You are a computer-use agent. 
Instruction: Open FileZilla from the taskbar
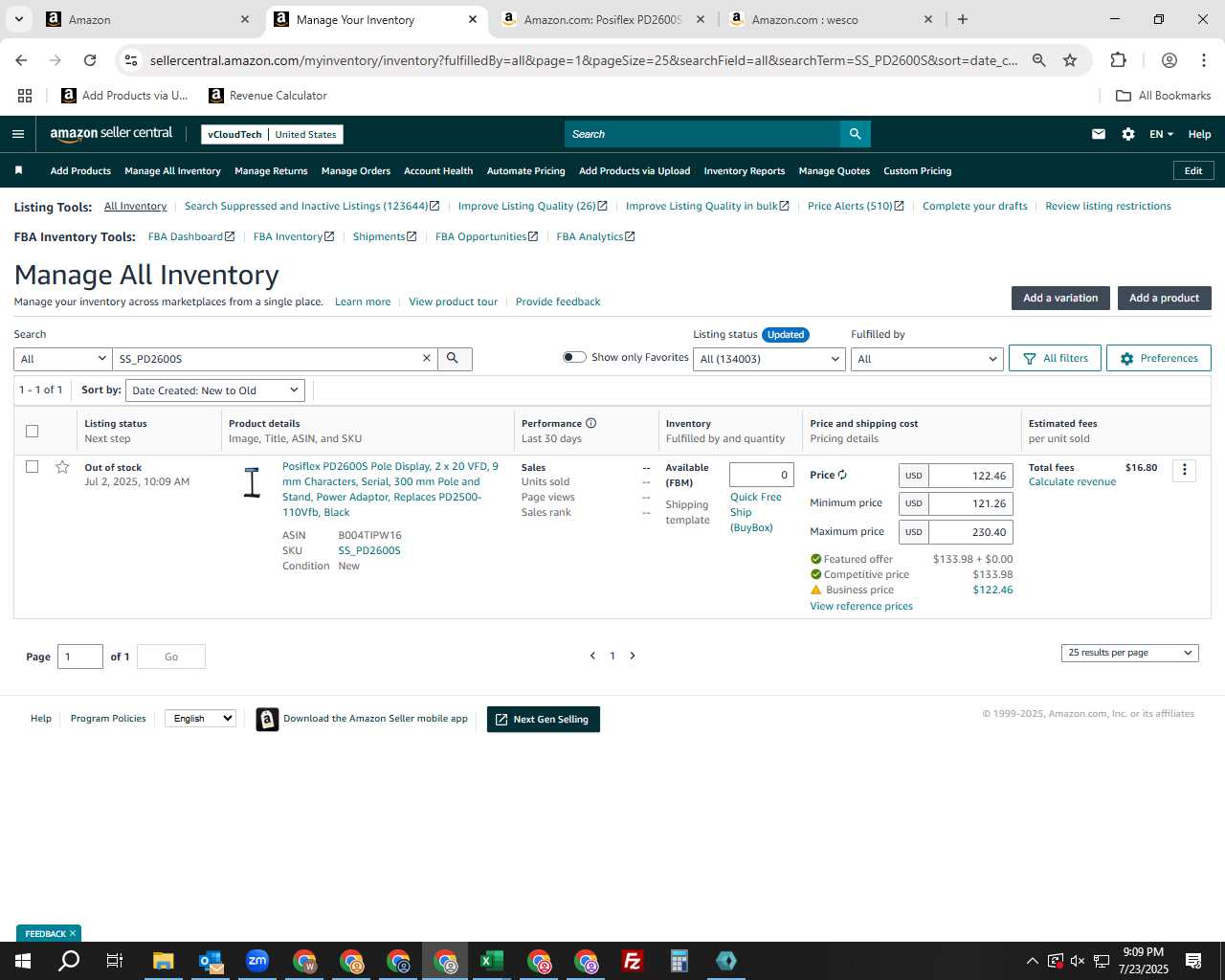click(x=633, y=961)
